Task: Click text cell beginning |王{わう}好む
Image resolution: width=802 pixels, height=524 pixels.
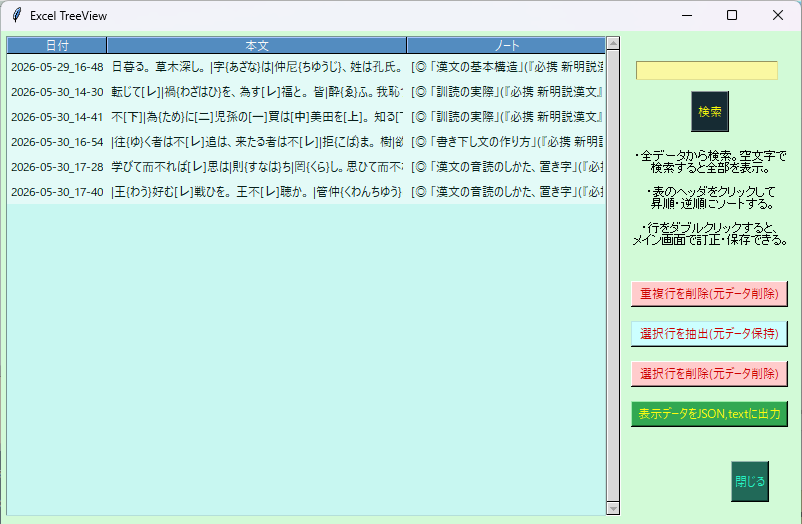Action: point(257,192)
